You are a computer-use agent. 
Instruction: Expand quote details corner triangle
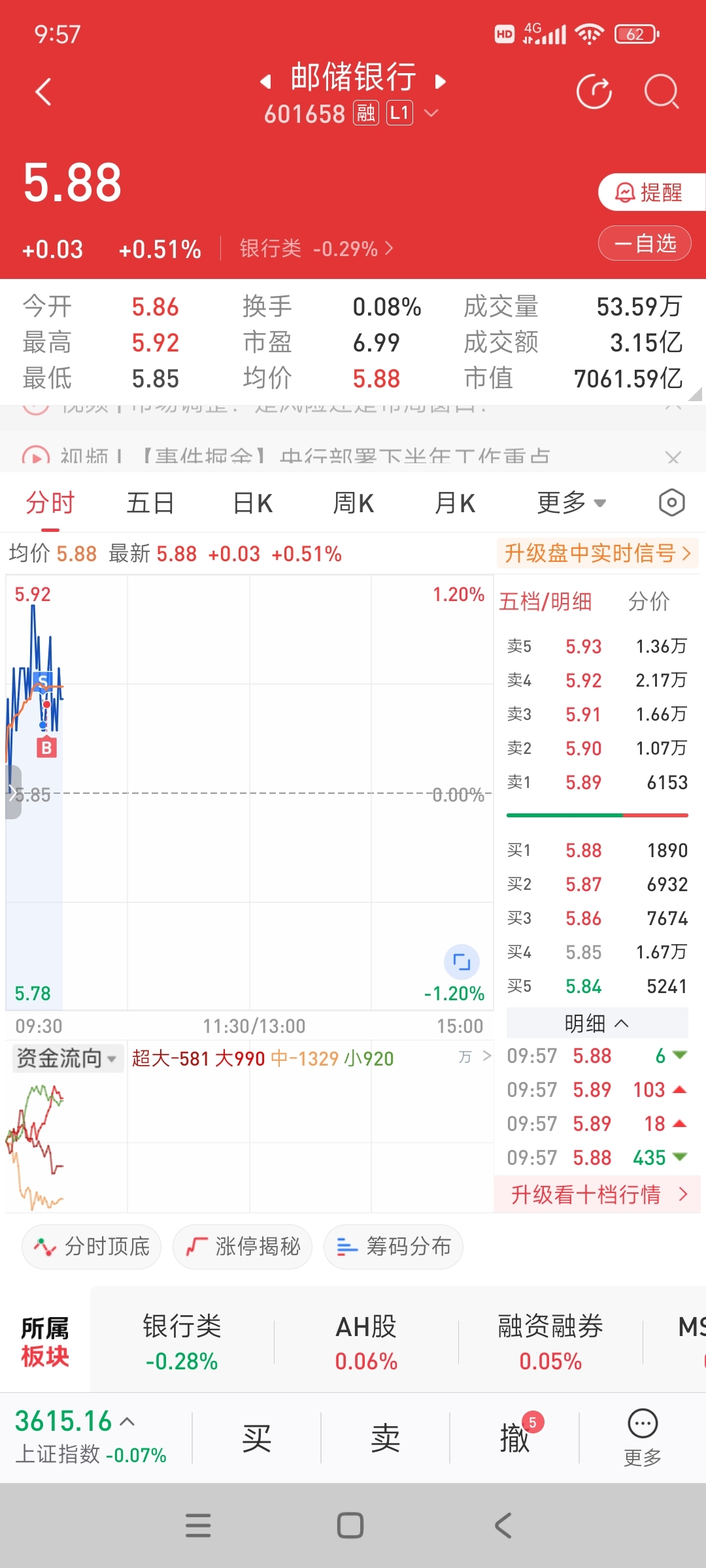pyautogui.click(x=696, y=394)
